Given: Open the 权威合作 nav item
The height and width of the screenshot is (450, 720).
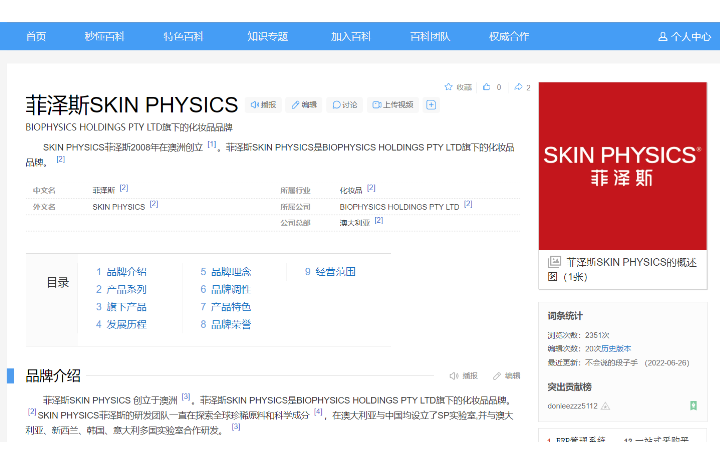Looking at the screenshot, I should [509, 36].
